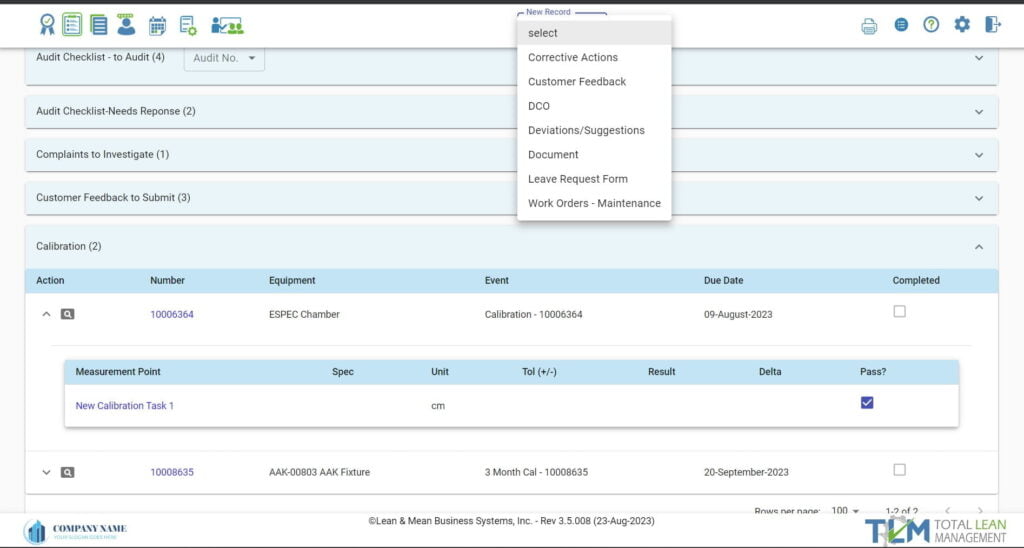This screenshot has height=548, width=1024.
Task: Click Complaints to Investigate (1) title
Action: pyautogui.click(x=103, y=154)
